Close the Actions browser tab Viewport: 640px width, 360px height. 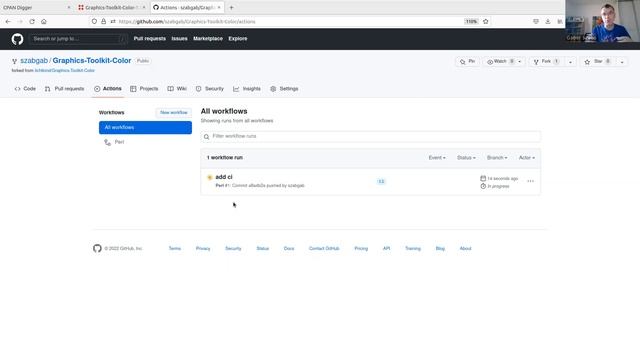219,7
